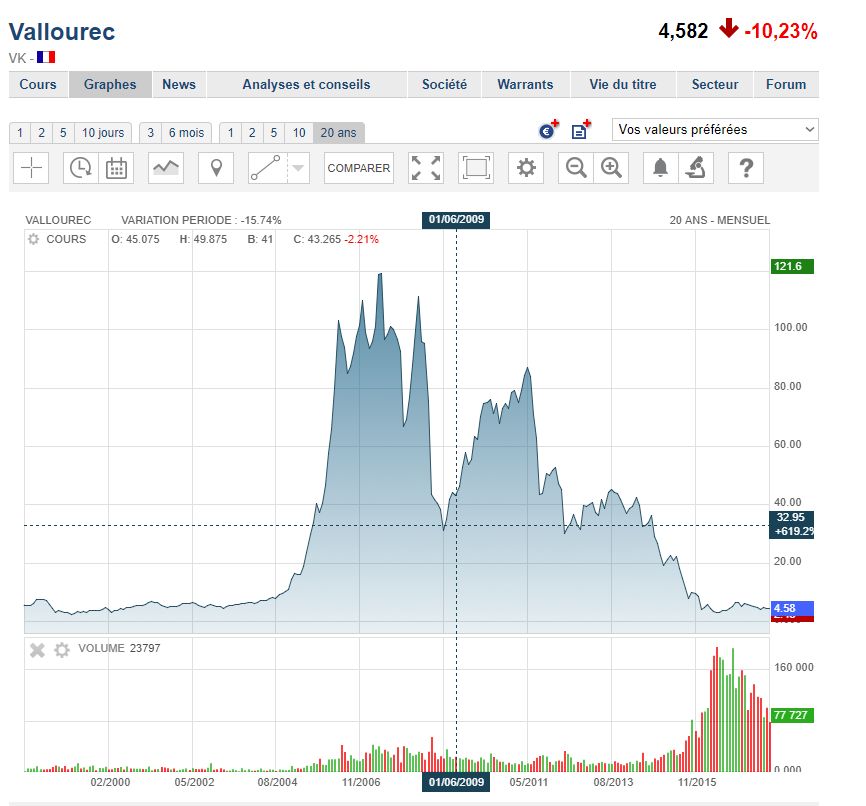This screenshot has height=806, width=866.
Task: Click the 77 727 volume label
Action: 792,715
